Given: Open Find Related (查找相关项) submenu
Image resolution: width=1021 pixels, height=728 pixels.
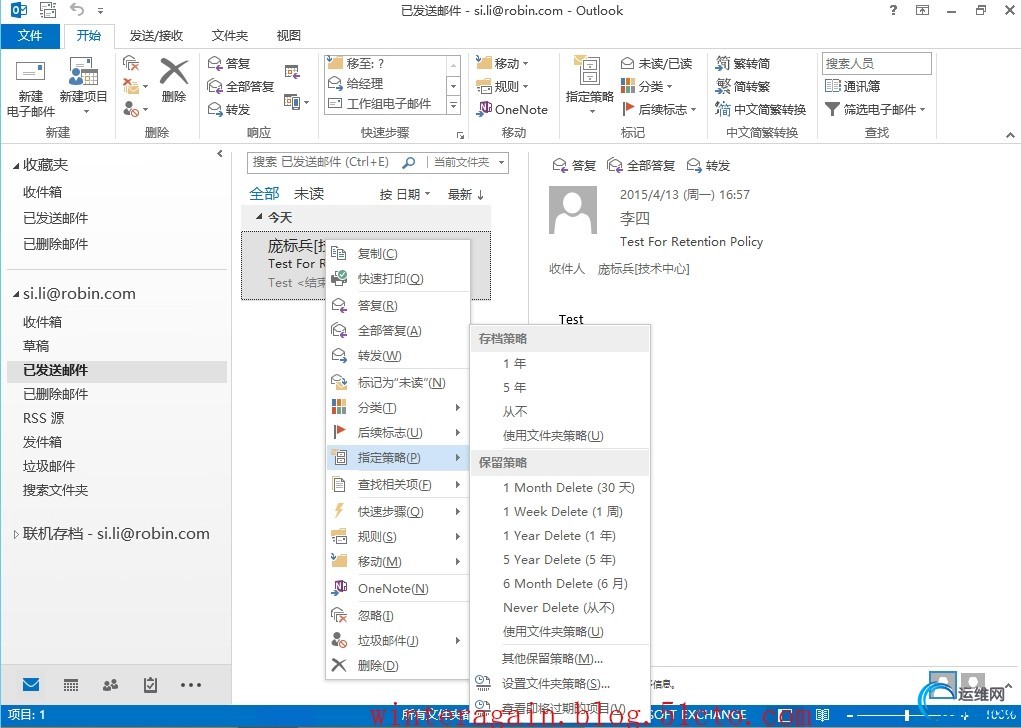Looking at the screenshot, I should (x=397, y=484).
